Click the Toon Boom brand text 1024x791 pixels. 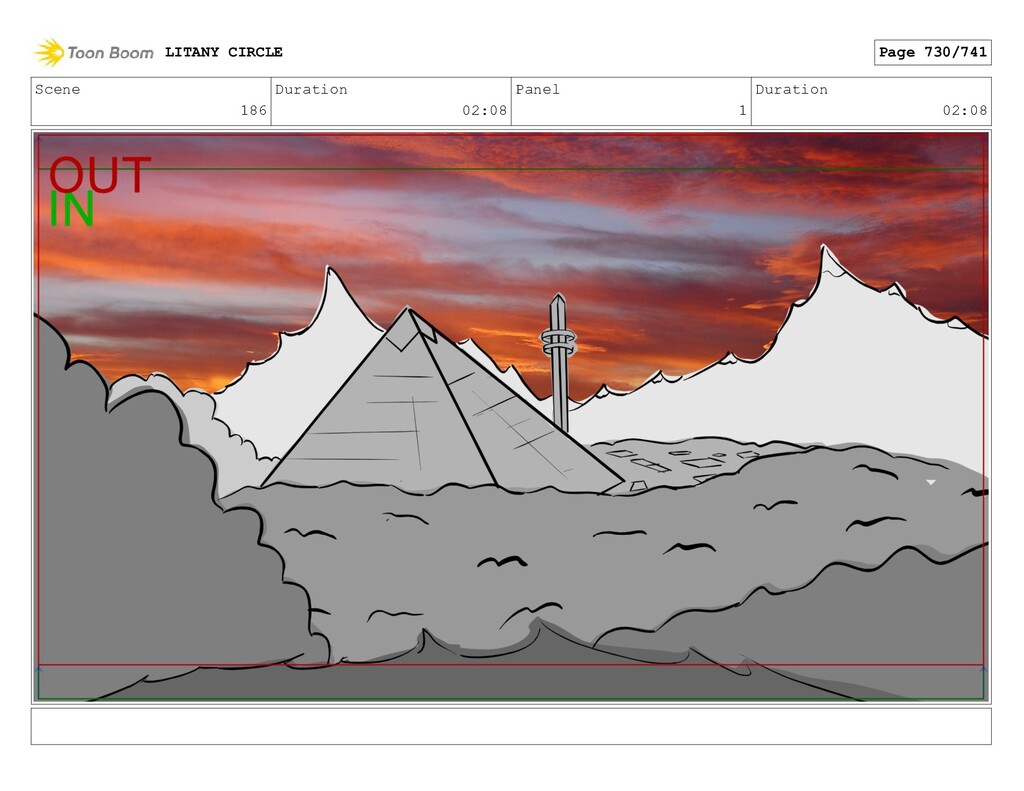point(110,53)
